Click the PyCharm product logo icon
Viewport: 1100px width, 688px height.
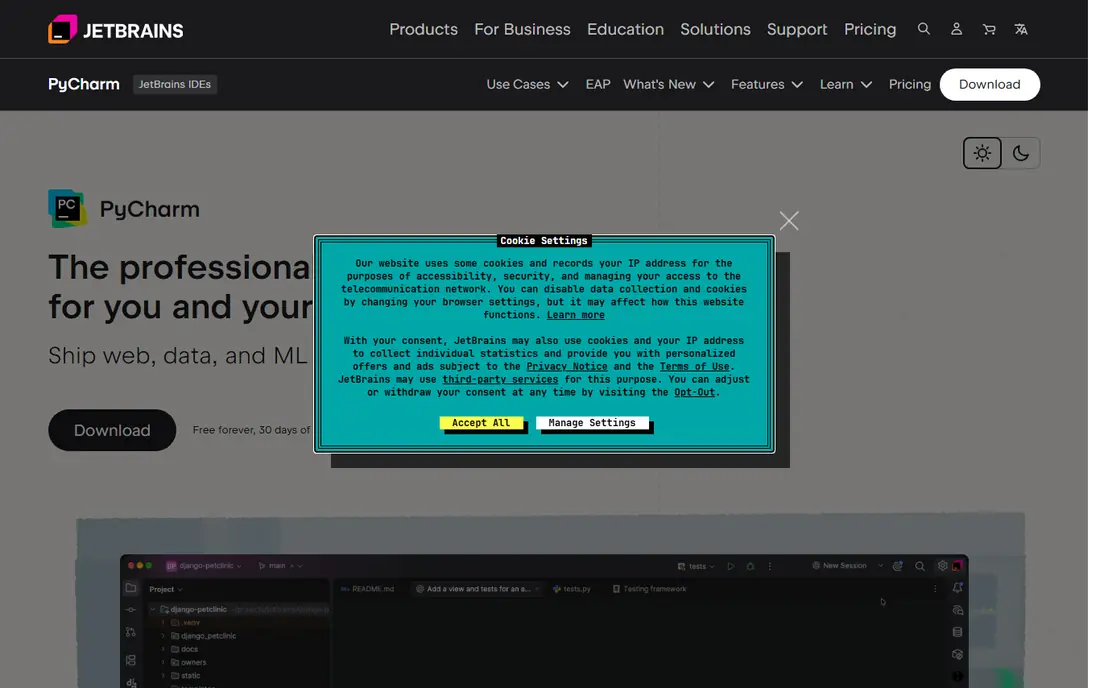67,208
